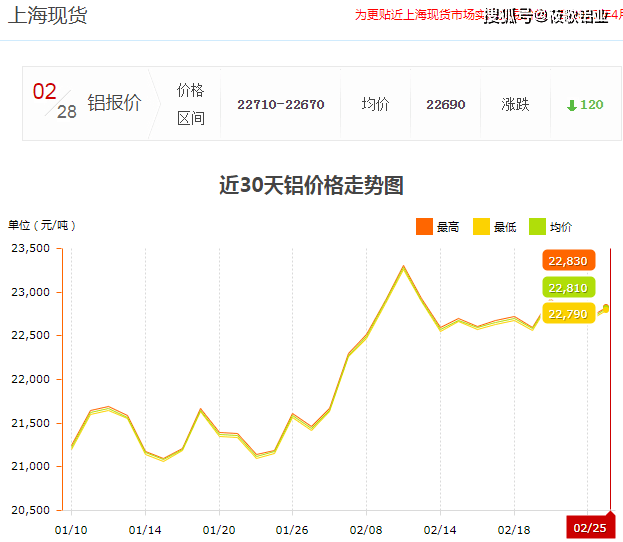Toggle the 均价 legend green swatch
The image size is (623, 542).
(537, 226)
